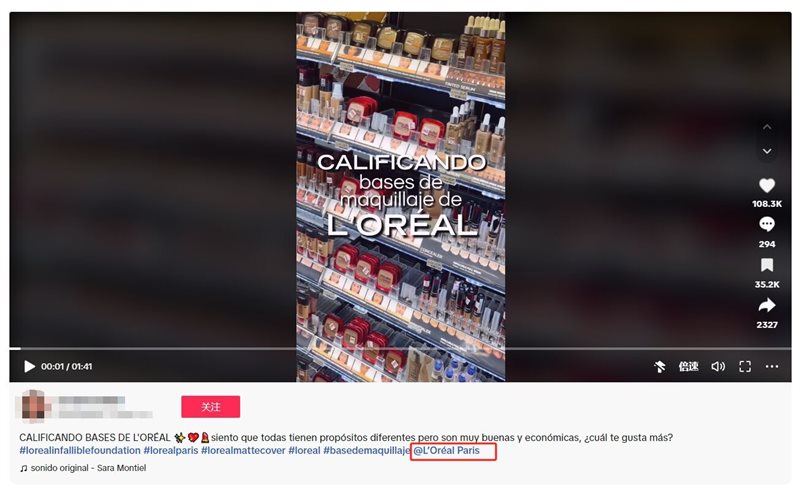The image size is (800, 494).
Task: Open the #basedemaquillaje hashtag
Action: tap(366, 451)
